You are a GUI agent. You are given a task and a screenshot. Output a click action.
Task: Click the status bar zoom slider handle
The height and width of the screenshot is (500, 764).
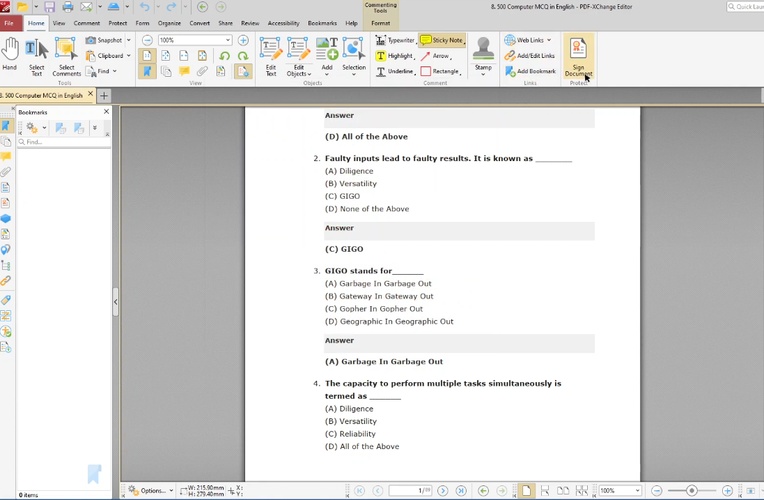tap(691, 491)
